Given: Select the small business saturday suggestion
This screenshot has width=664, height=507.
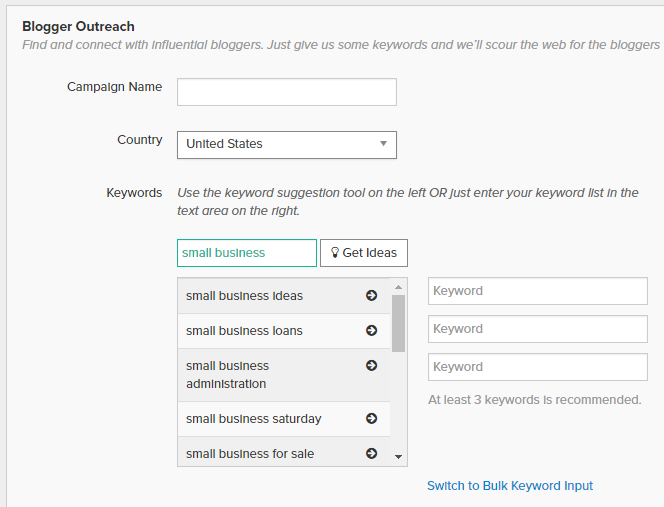Looking at the screenshot, I should click(254, 419).
